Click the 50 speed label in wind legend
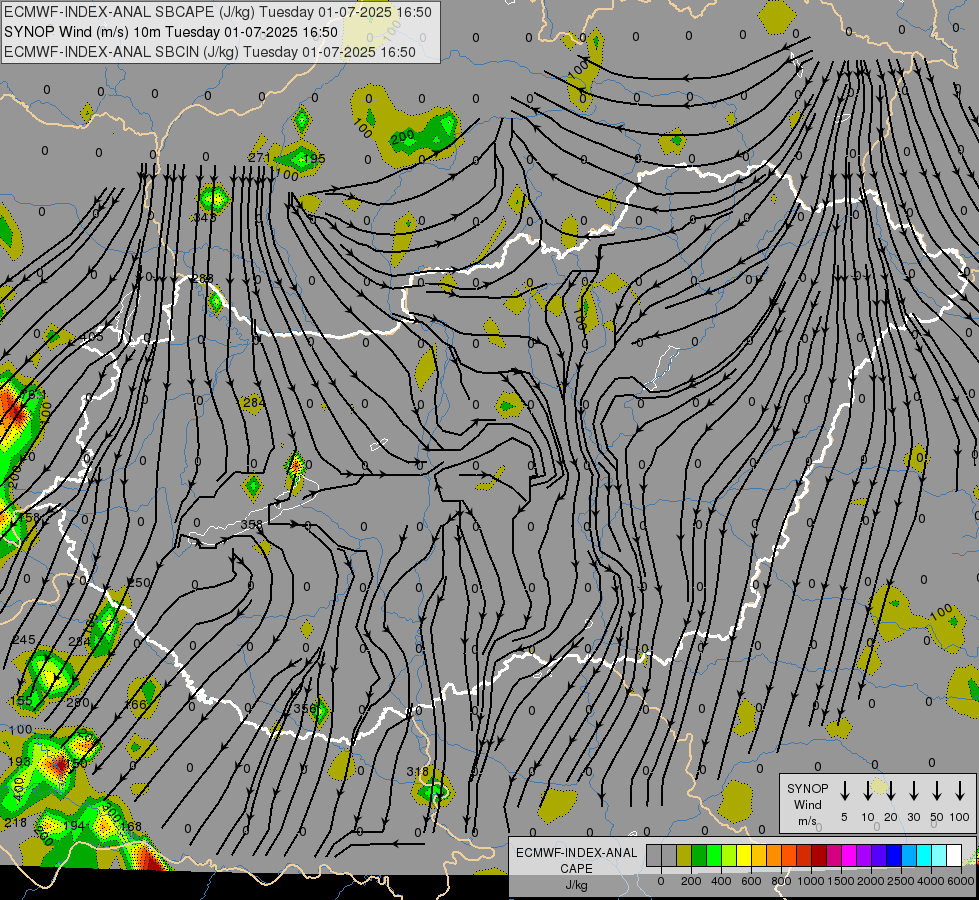 pyautogui.click(x=937, y=817)
